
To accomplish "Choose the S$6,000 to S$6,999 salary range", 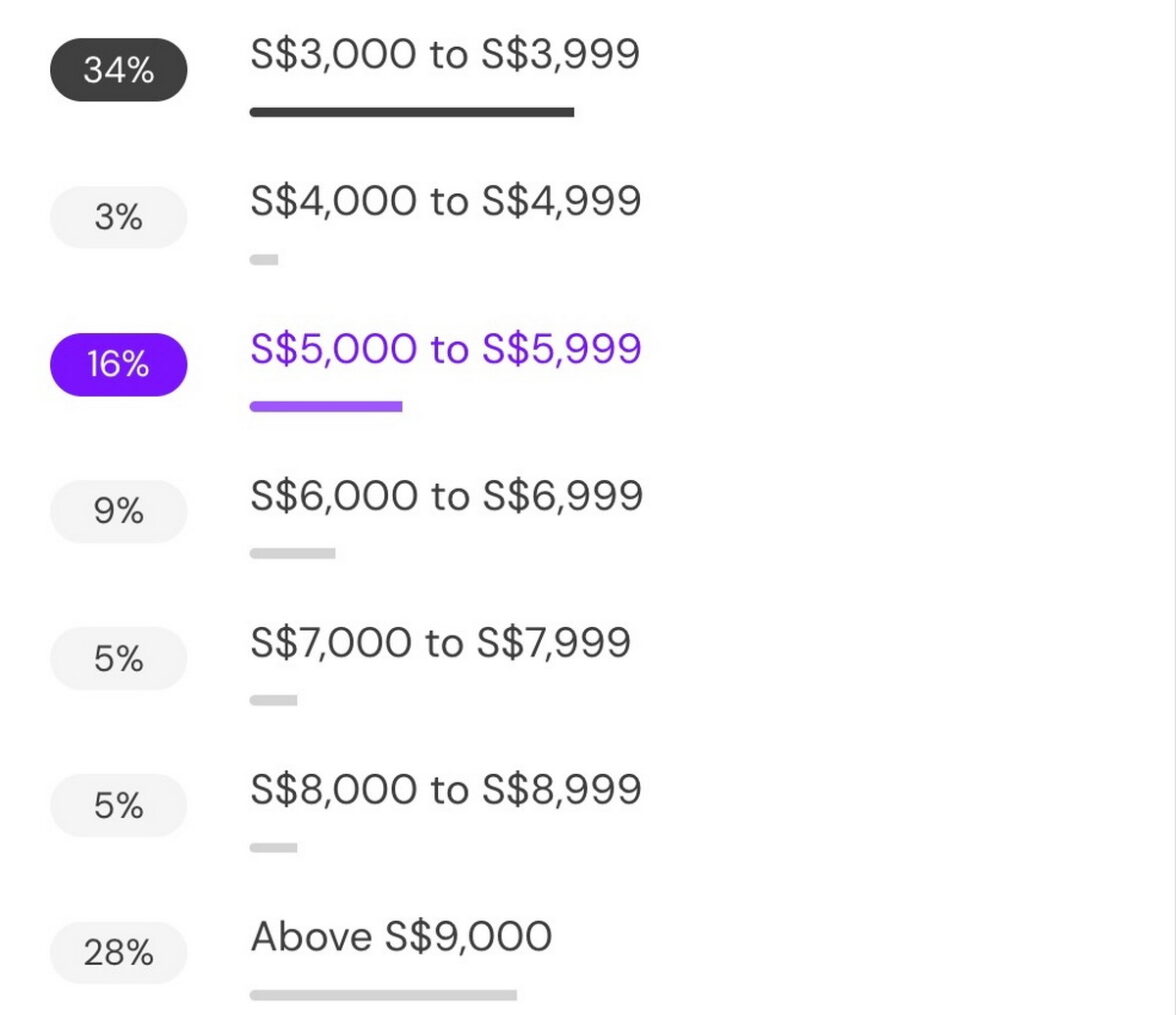I will click(x=446, y=495).
